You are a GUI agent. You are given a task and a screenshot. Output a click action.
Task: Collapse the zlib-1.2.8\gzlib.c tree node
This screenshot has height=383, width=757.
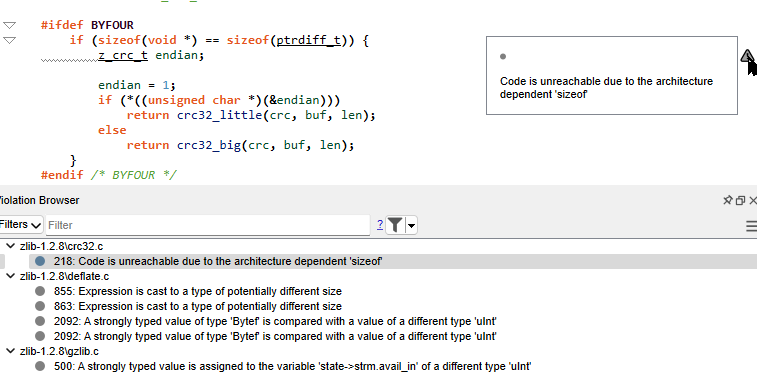coord(10,351)
